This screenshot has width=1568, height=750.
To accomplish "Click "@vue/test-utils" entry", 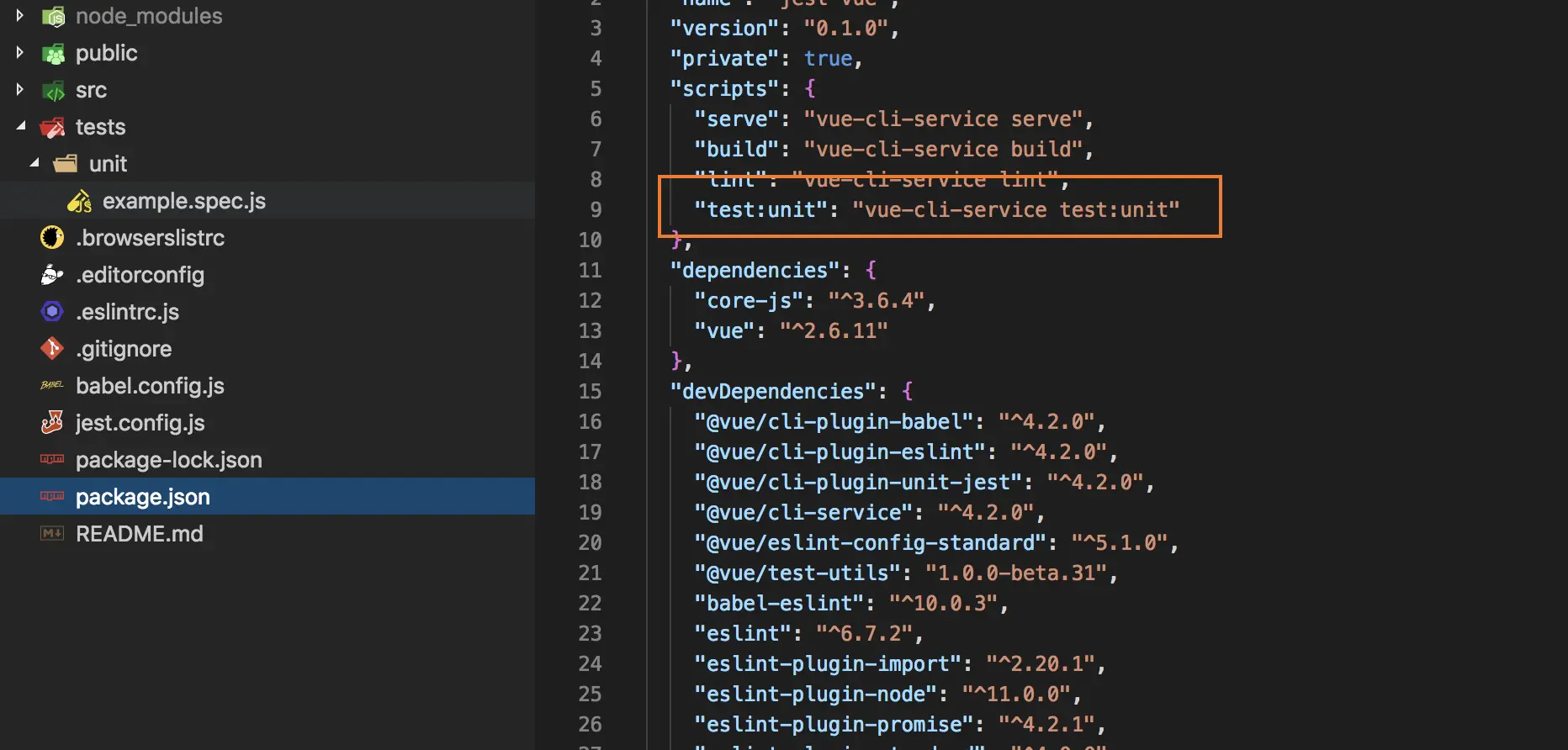I will tap(797, 573).
